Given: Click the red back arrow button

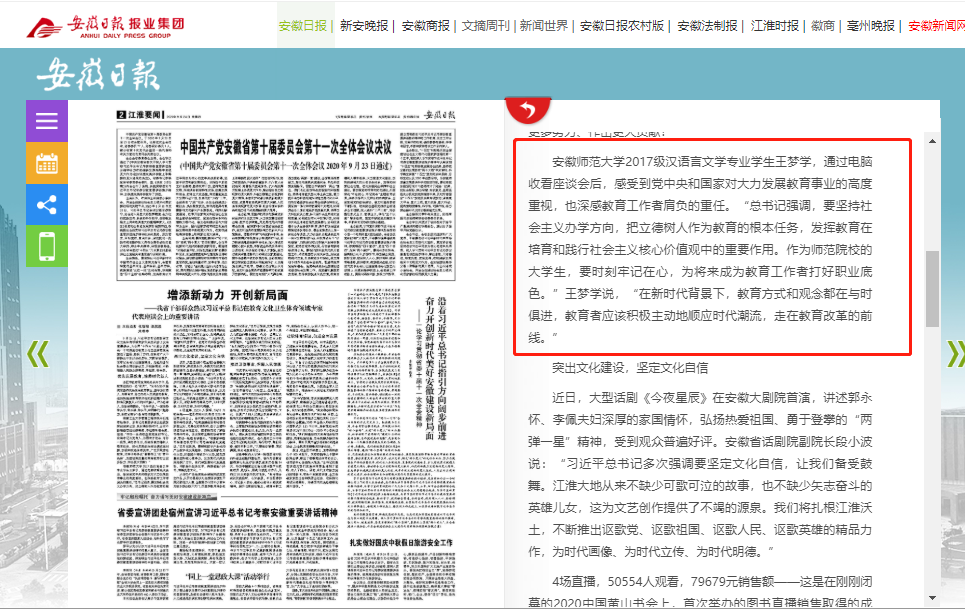Looking at the screenshot, I should pyautogui.click(x=527, y=110).
